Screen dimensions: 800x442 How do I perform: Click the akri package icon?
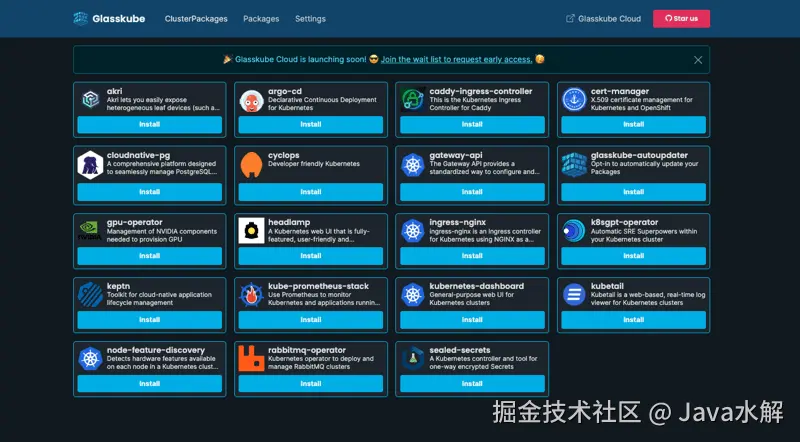point(90,99)
